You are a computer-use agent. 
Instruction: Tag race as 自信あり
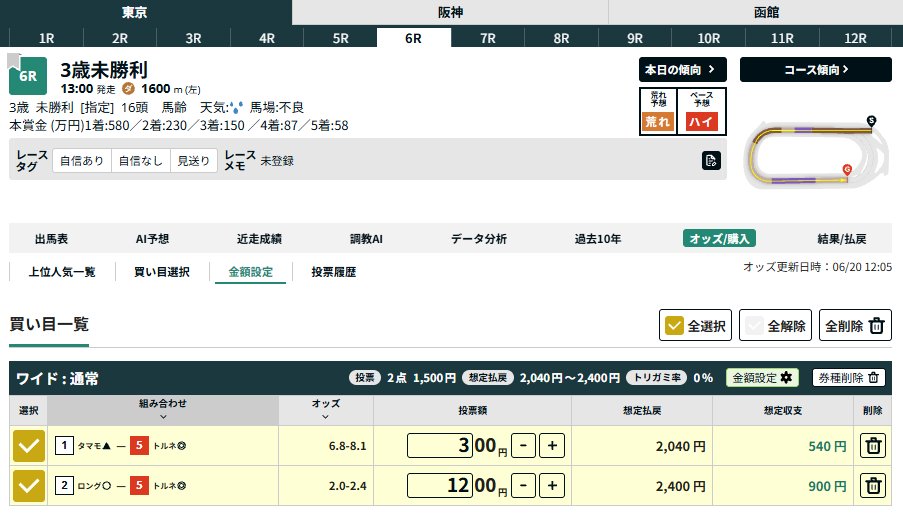[82, 161]
